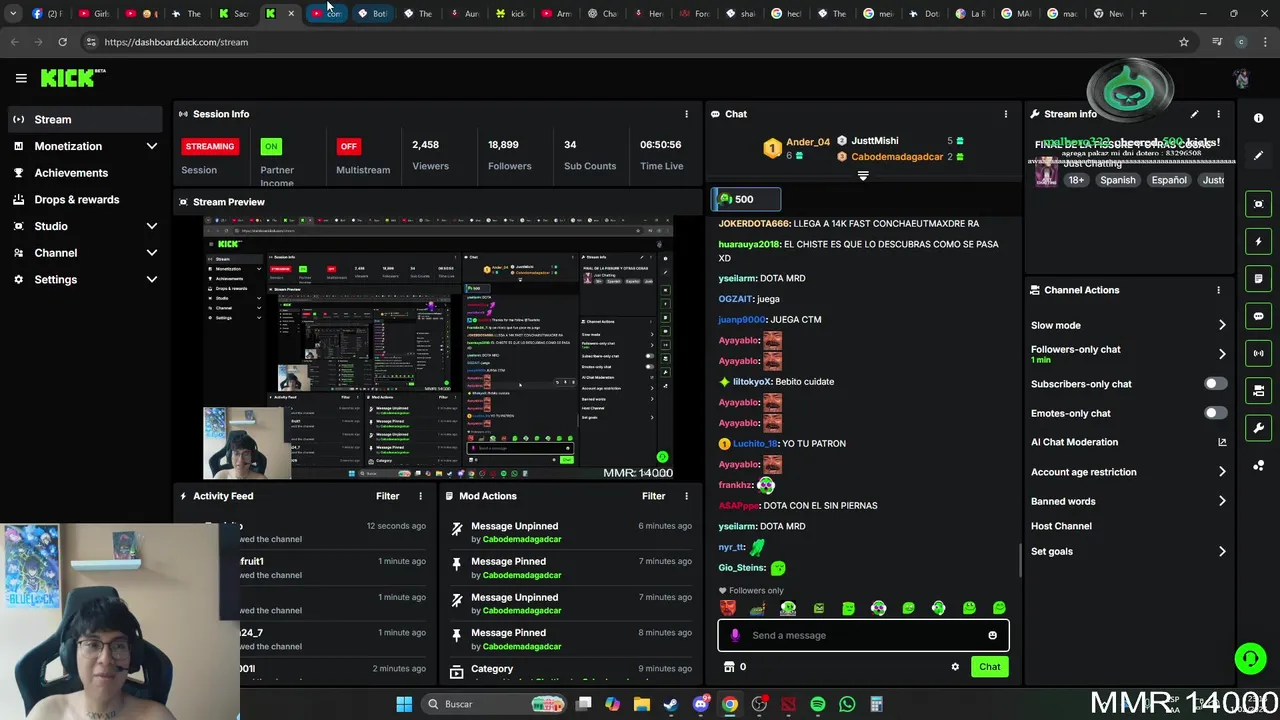Reload the page in browser
Screen dimensions: 1280x720
point(62,42)
